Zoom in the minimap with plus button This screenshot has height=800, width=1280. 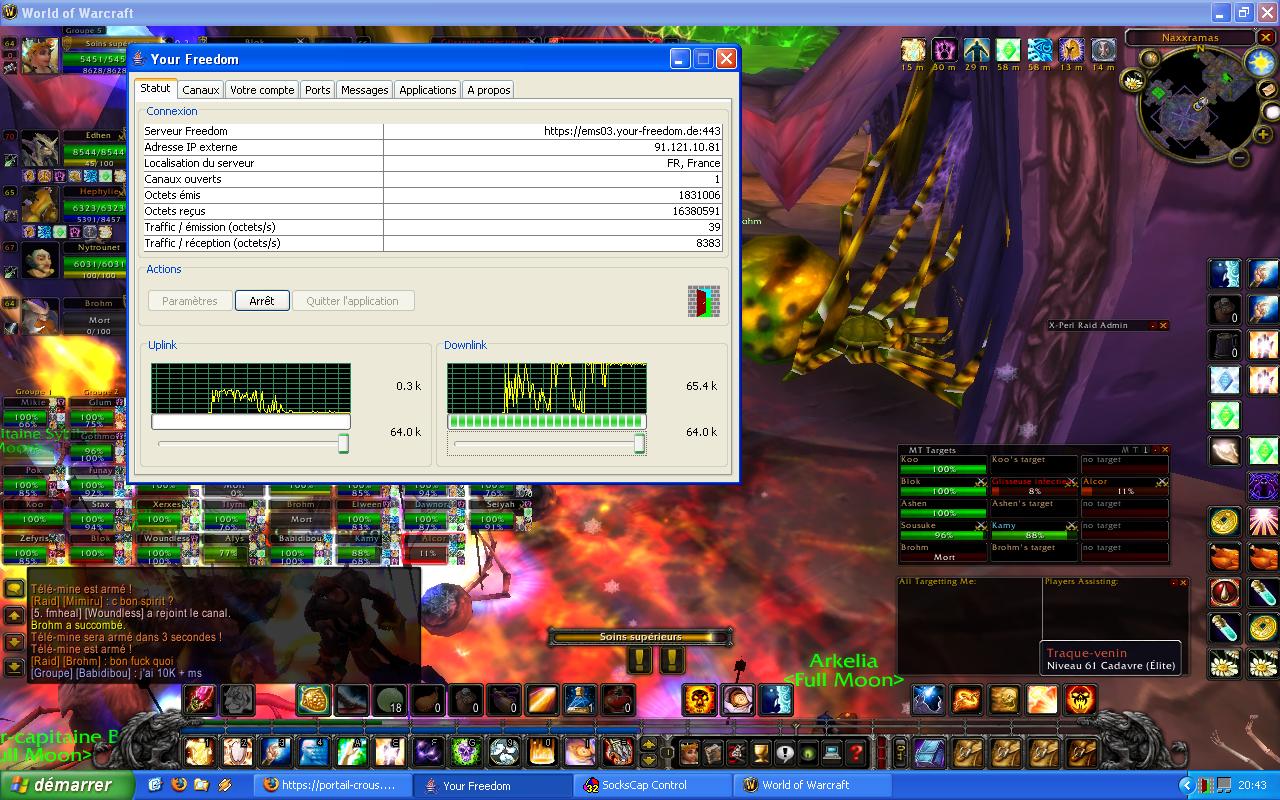click(1263, 134)
